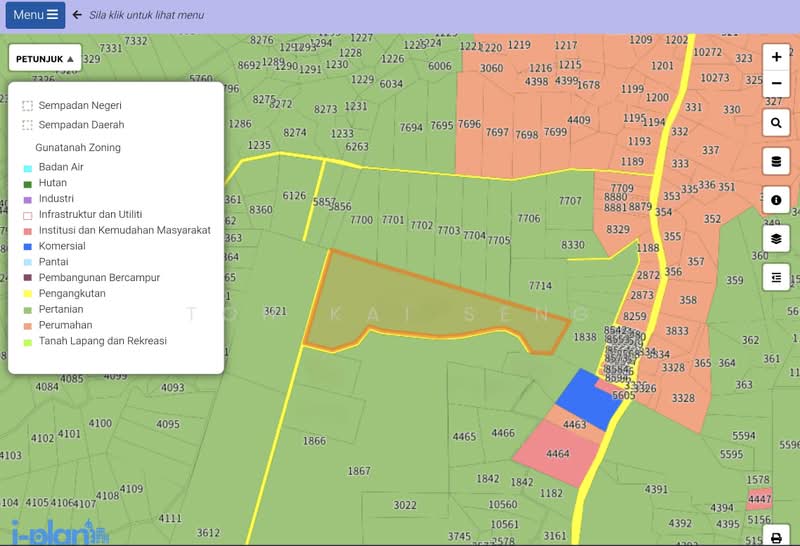Click lot number 4409
800x546 pixels.
point(579,120)
